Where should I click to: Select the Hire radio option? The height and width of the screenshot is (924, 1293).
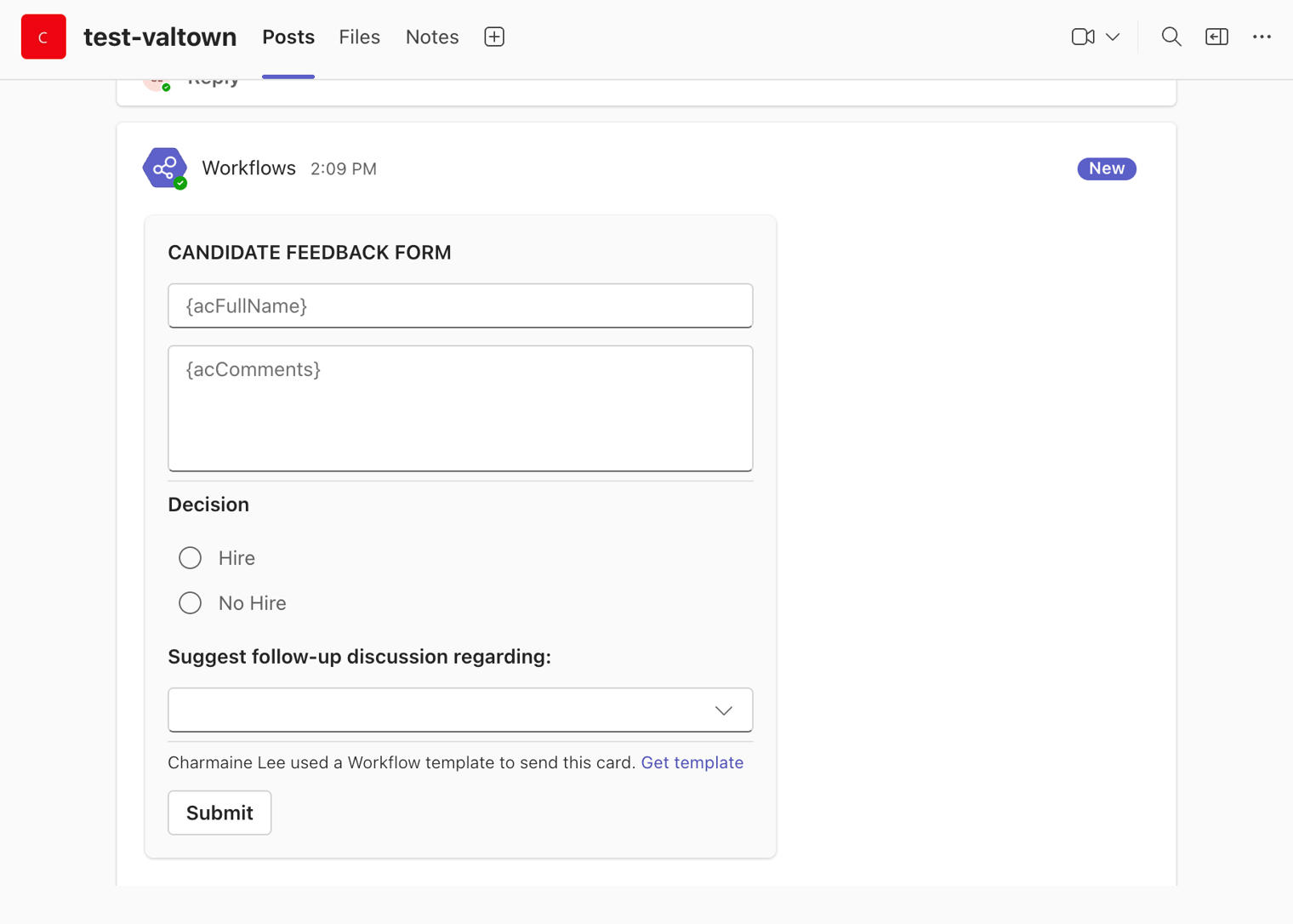(191, 558)
